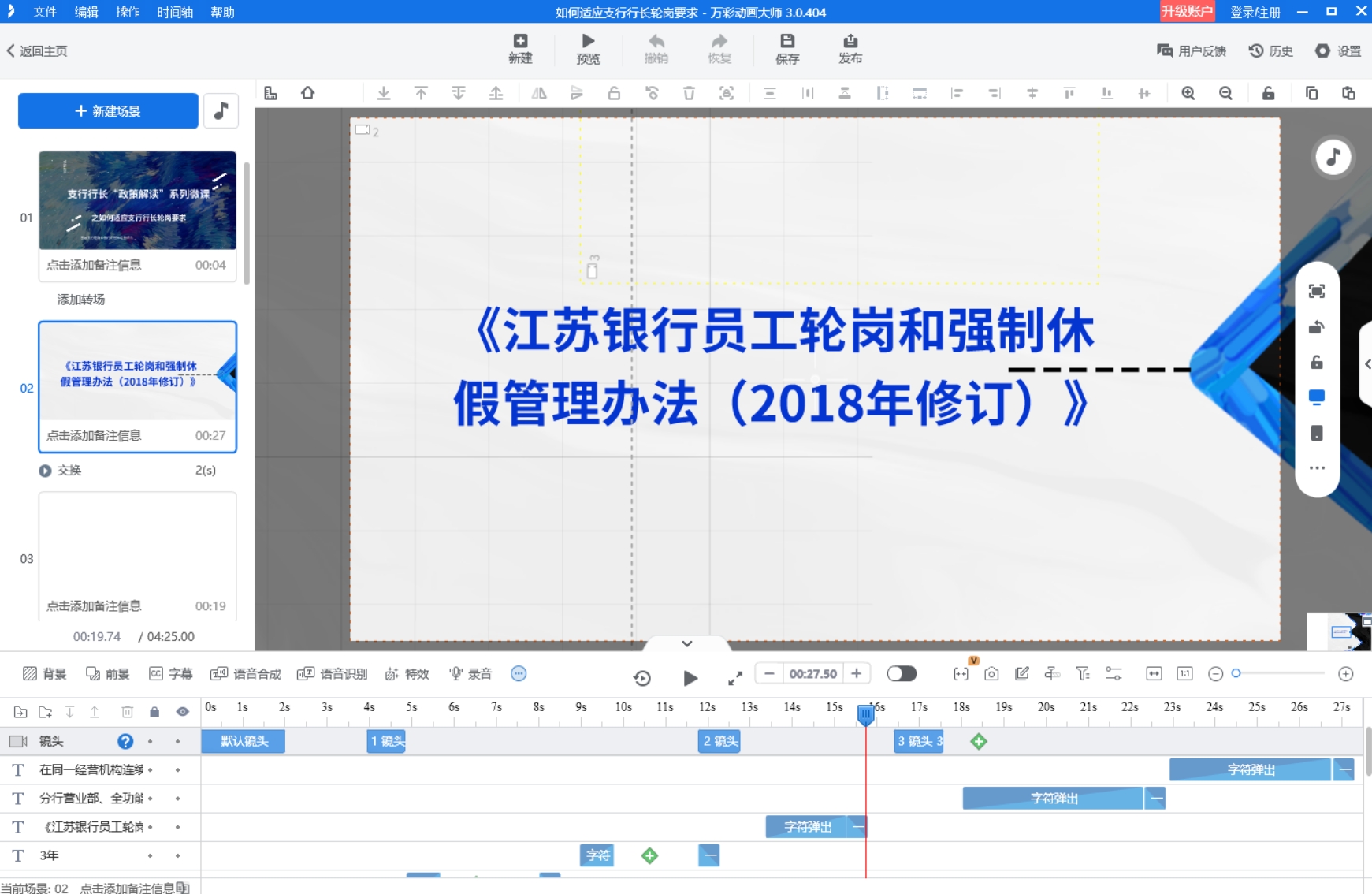Open the 操作 menu
Viewport: 1372px width, 894px height.
pyautogui.click(x=128, y=13)
